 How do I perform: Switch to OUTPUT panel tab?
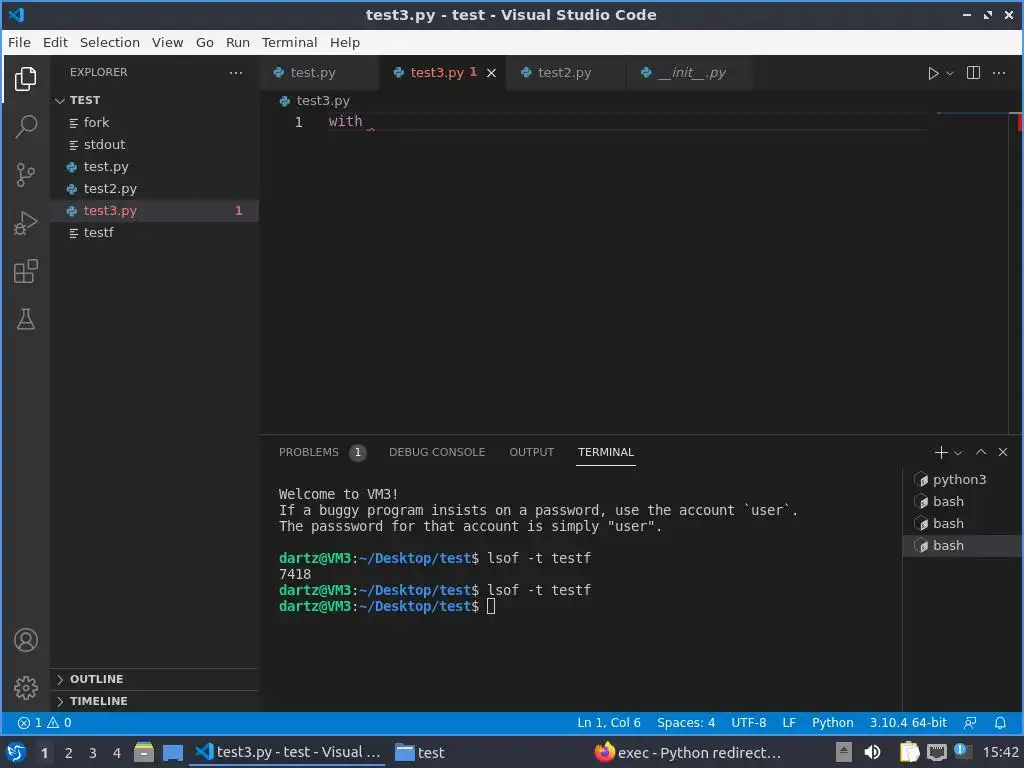(532, 452)
